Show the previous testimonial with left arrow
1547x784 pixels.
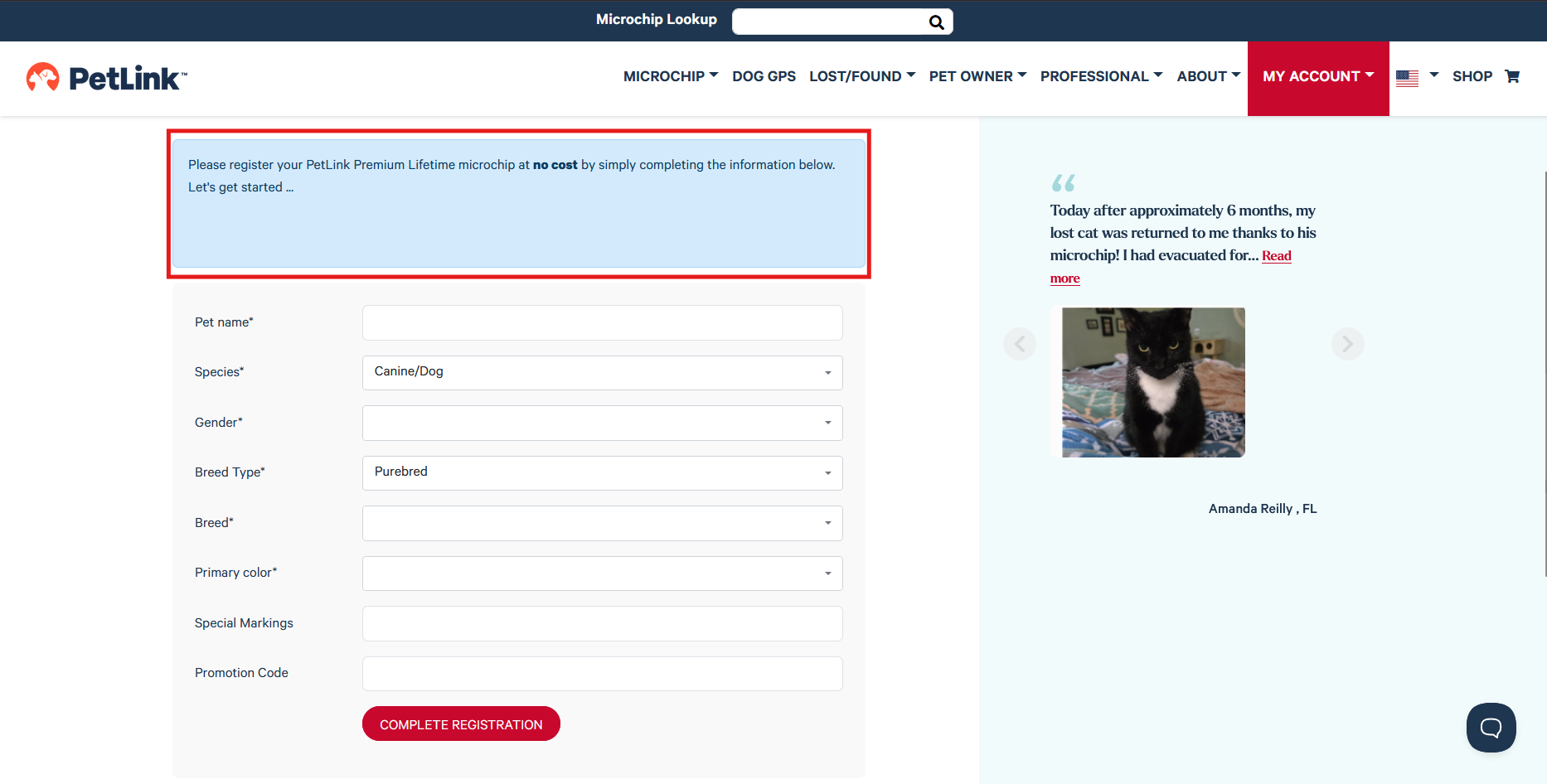pyautogui.click(x=1020, y=343)
